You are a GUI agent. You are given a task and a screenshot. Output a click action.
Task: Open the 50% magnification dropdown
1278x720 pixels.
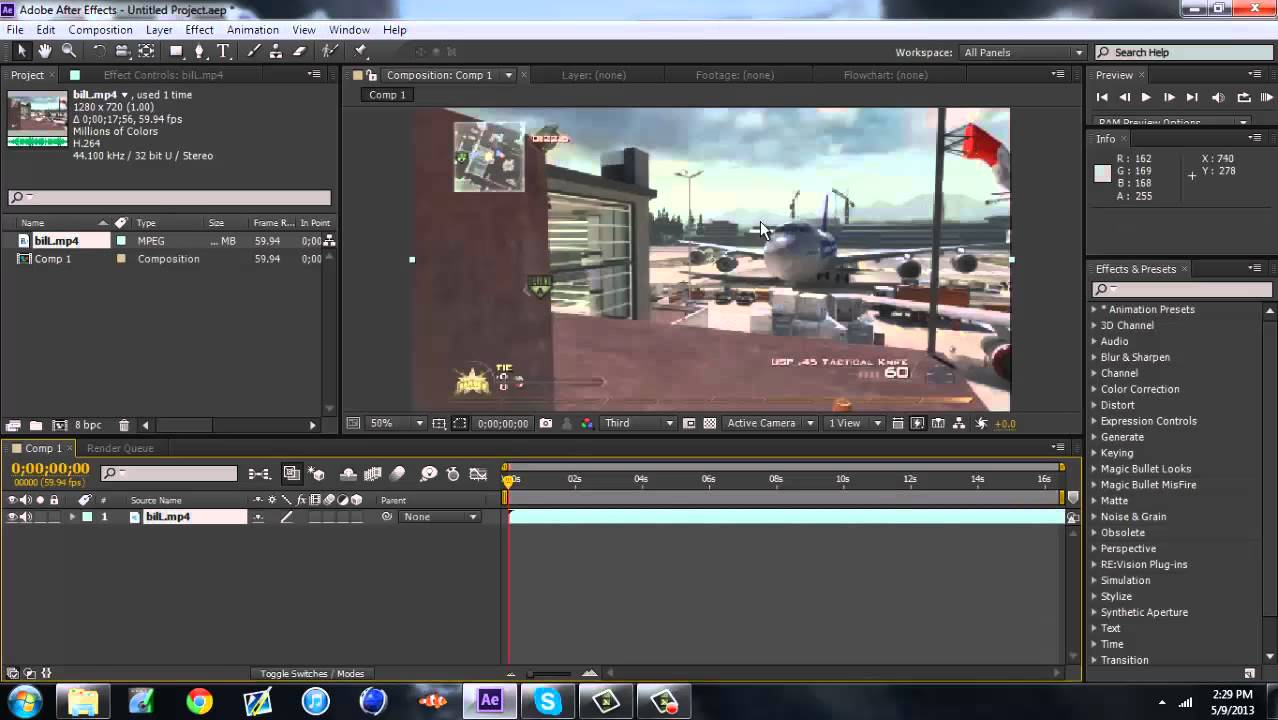pyautogui.click(x=397, y=423)
